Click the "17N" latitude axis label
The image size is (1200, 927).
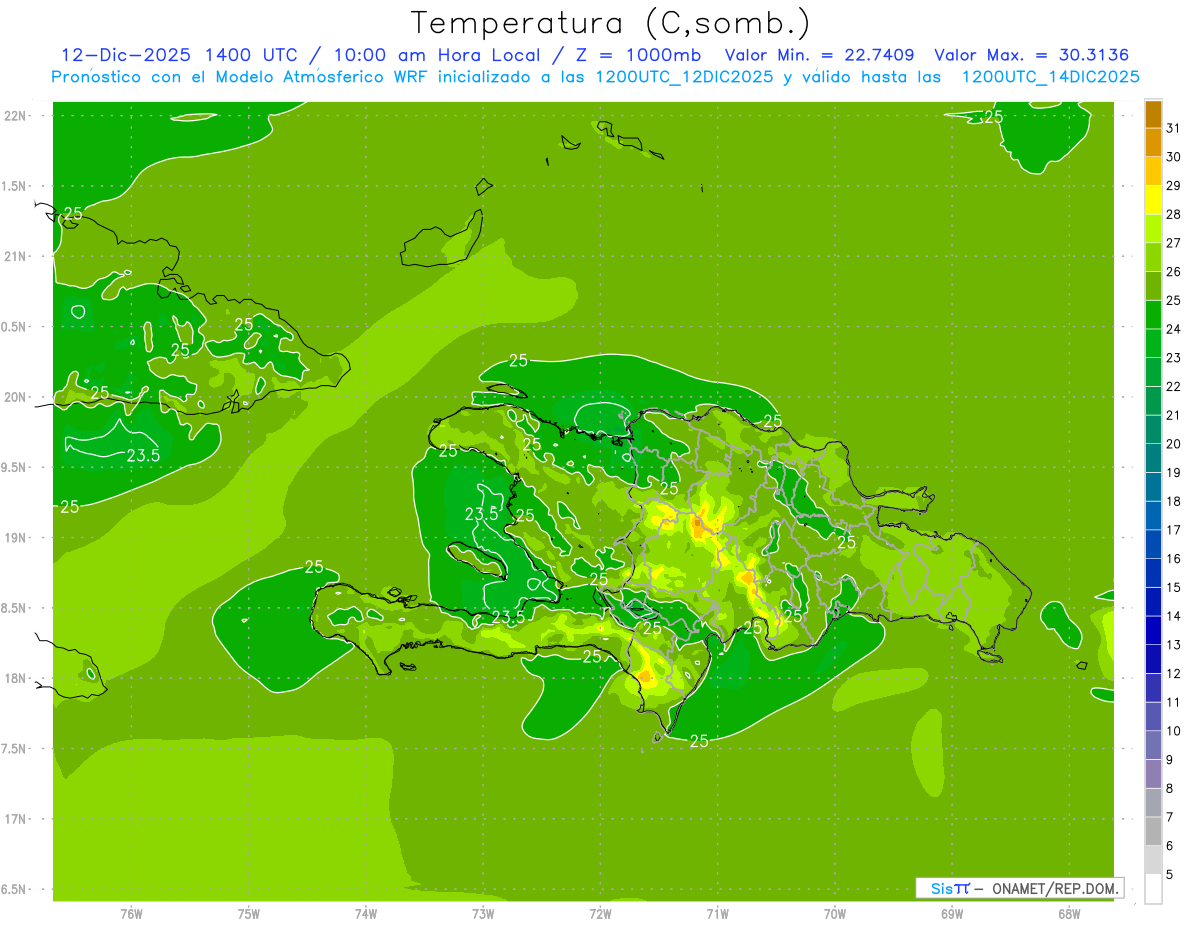point(15,819)
